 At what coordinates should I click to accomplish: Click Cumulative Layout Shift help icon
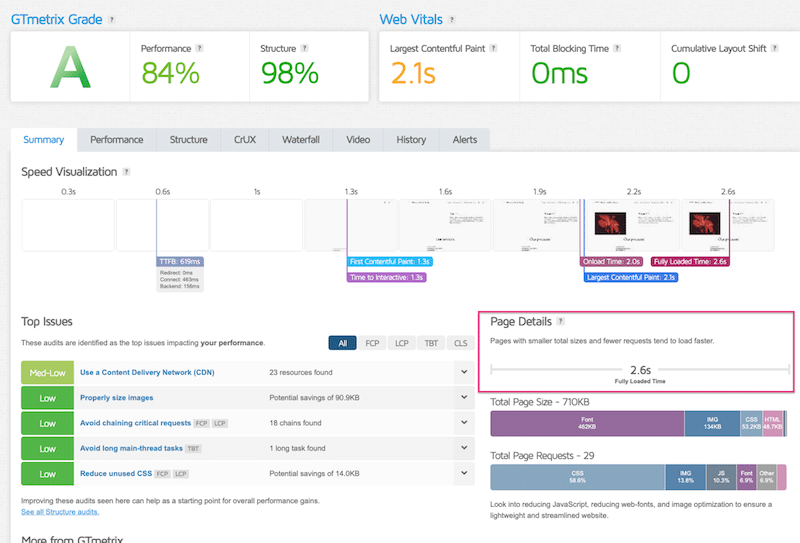[x=774, y=48]
